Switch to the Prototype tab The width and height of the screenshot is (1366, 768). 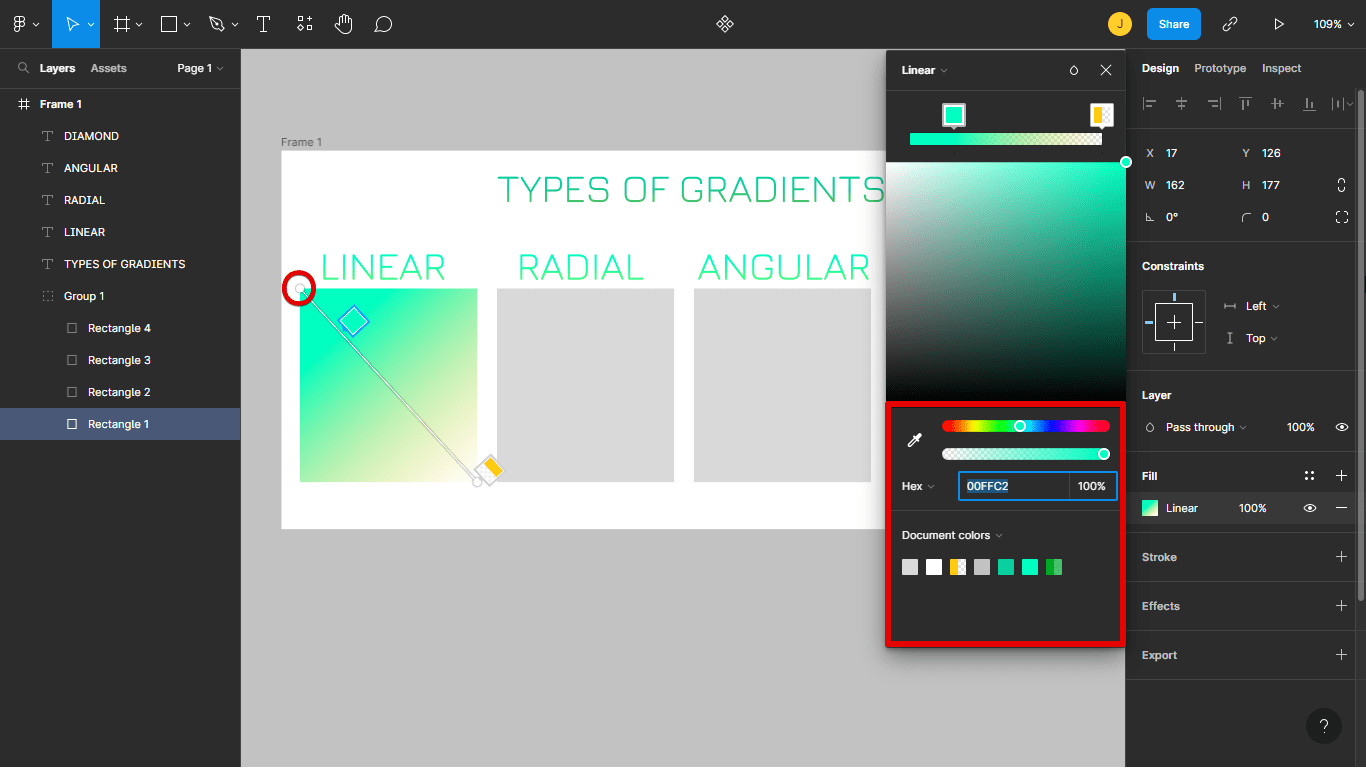(x=1220, y=68)
